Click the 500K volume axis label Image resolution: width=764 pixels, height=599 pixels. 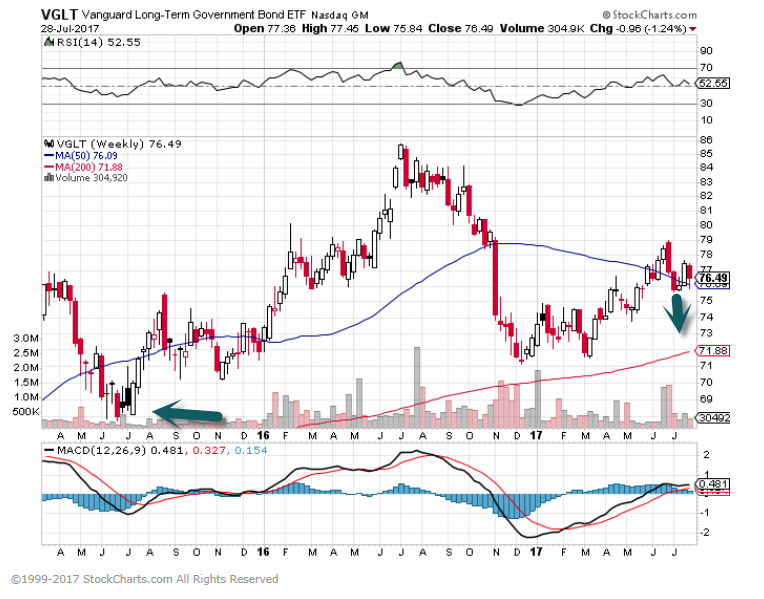26,412
